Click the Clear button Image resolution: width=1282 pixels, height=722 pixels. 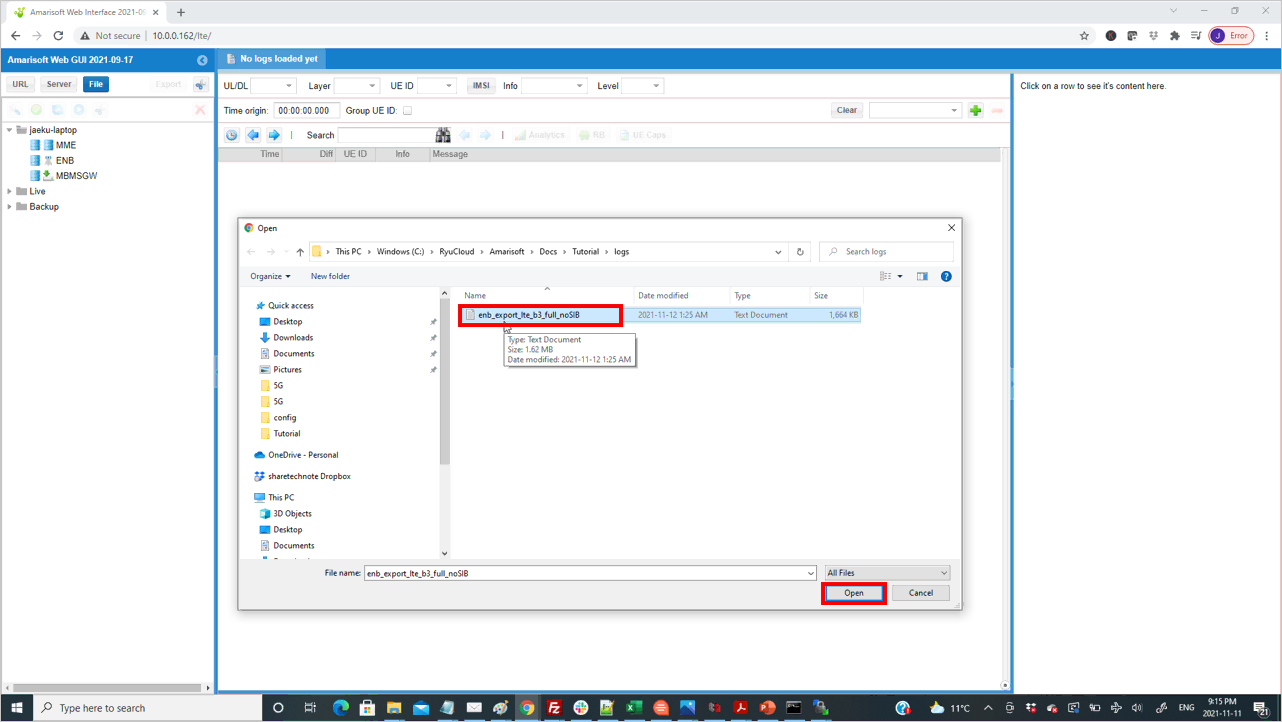coord(847,110)
